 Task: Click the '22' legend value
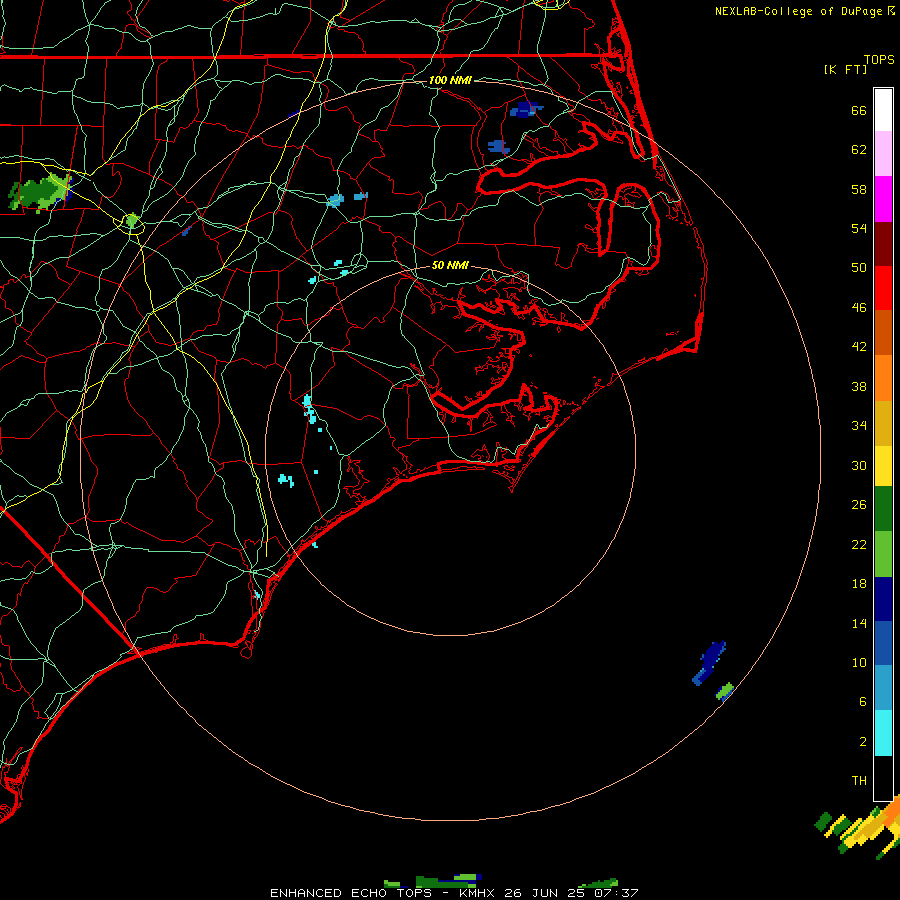859,544
